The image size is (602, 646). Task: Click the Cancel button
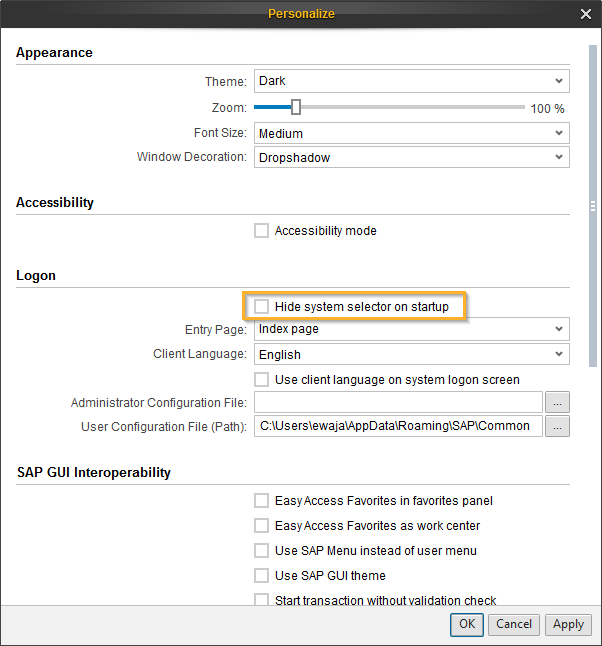tap(514, 624)
